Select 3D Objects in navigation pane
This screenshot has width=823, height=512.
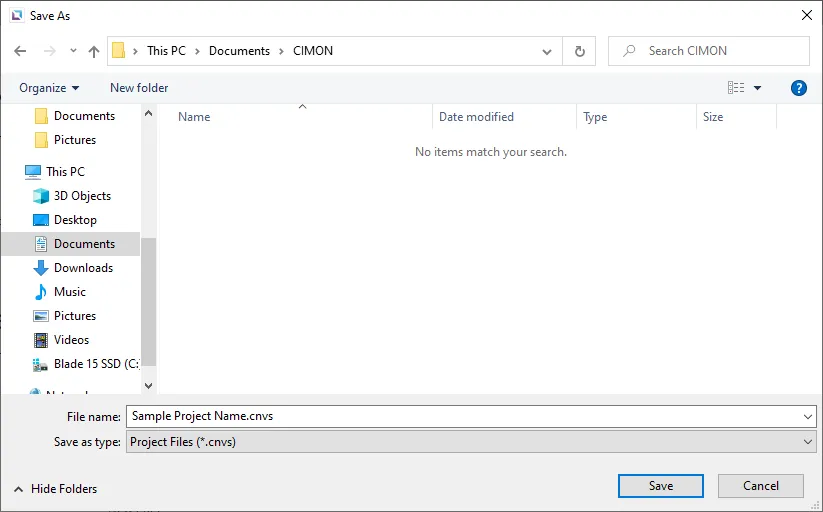point(82,196)
